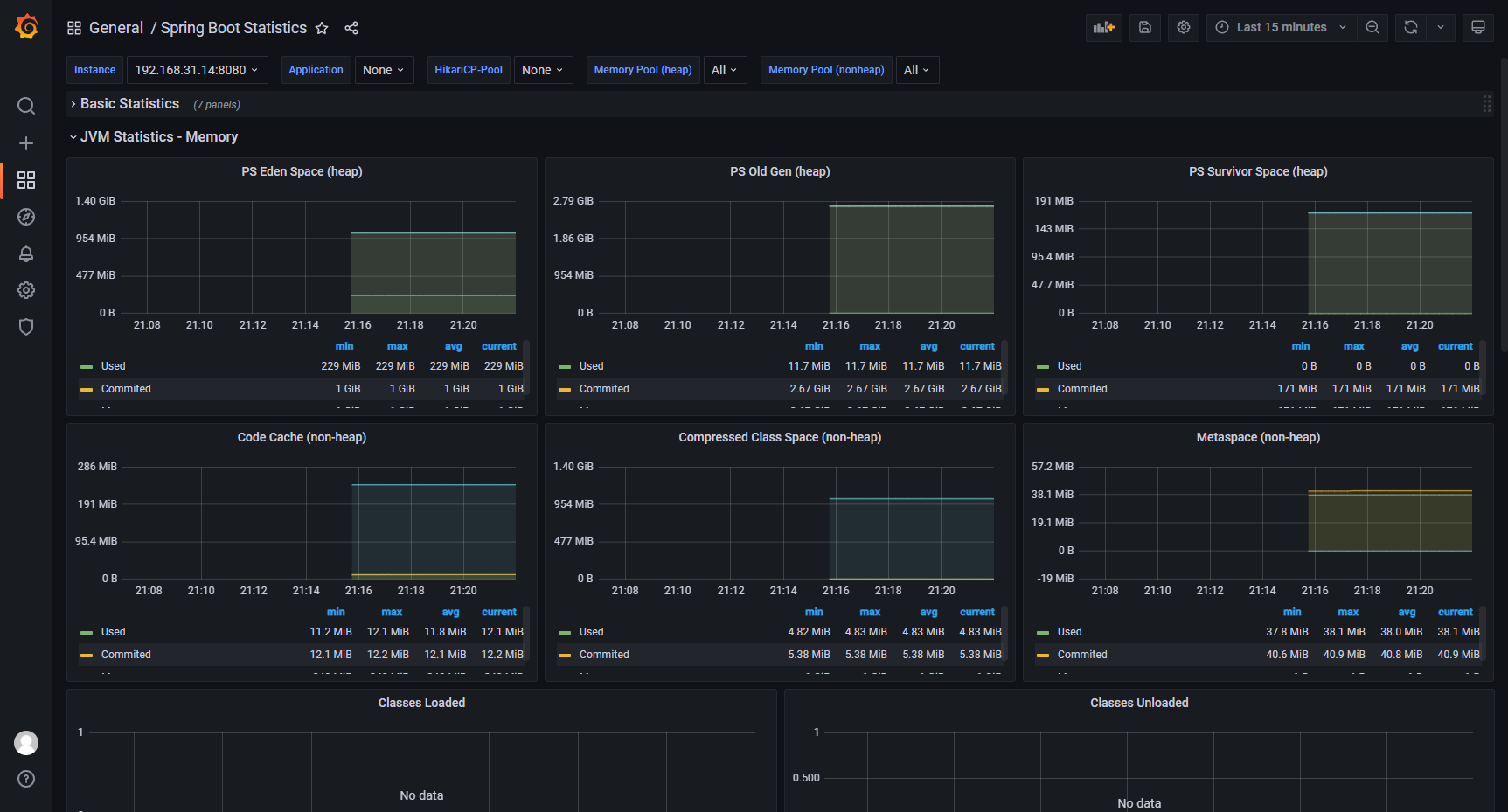1508x812 pixels.
Task: Open the Last 15 minutes time picker
Action: pyautogui.click(x=1282, y=27)
